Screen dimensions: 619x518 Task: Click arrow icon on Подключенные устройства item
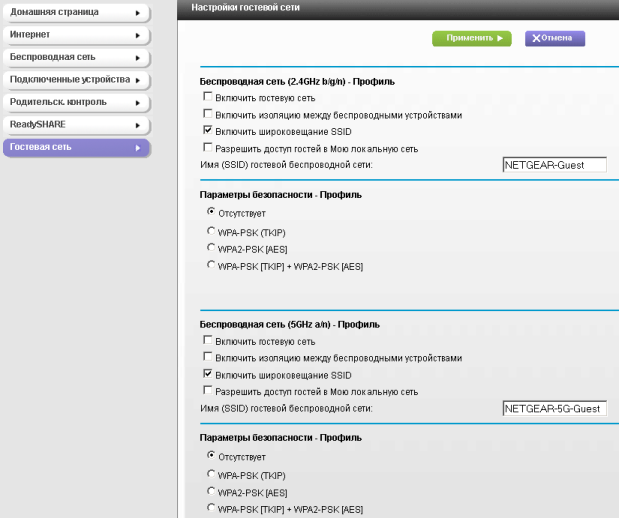[x=138, y=81]
